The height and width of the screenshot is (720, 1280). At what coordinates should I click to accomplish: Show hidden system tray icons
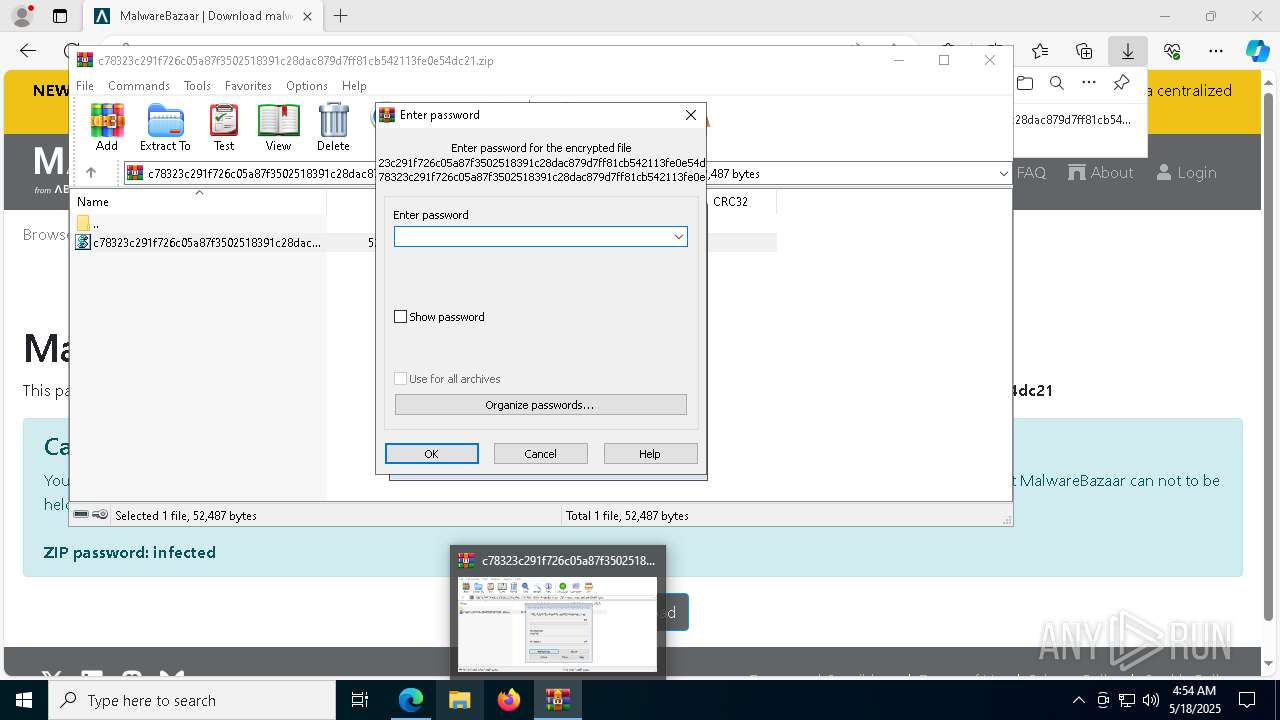pyautogui.click(x=1079, y=700)
